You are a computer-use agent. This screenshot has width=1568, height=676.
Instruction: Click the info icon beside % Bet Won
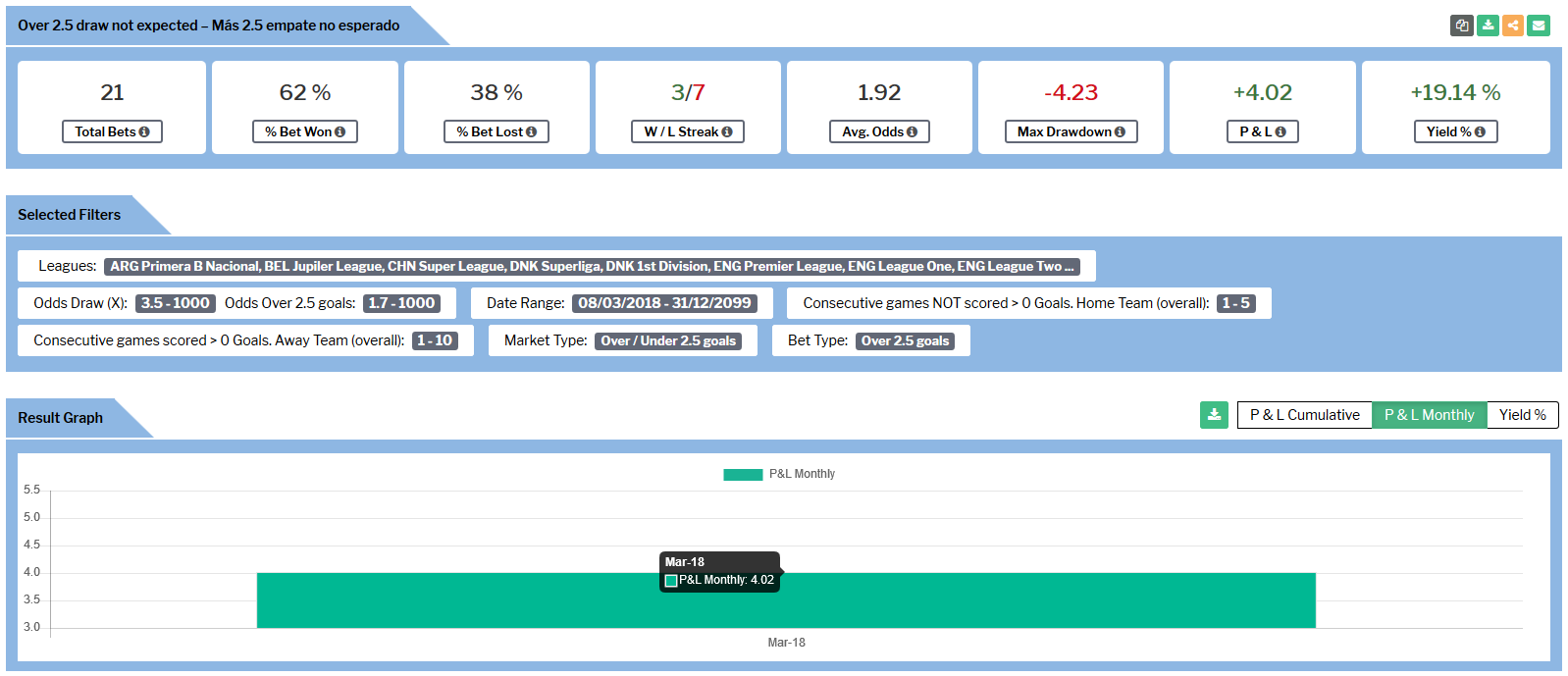(x=340, y=131)
